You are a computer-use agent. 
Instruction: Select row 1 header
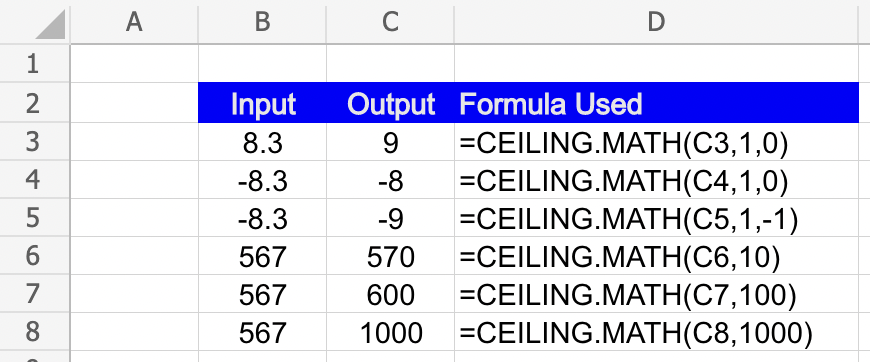pyautogui.click(x=34, y=64)
